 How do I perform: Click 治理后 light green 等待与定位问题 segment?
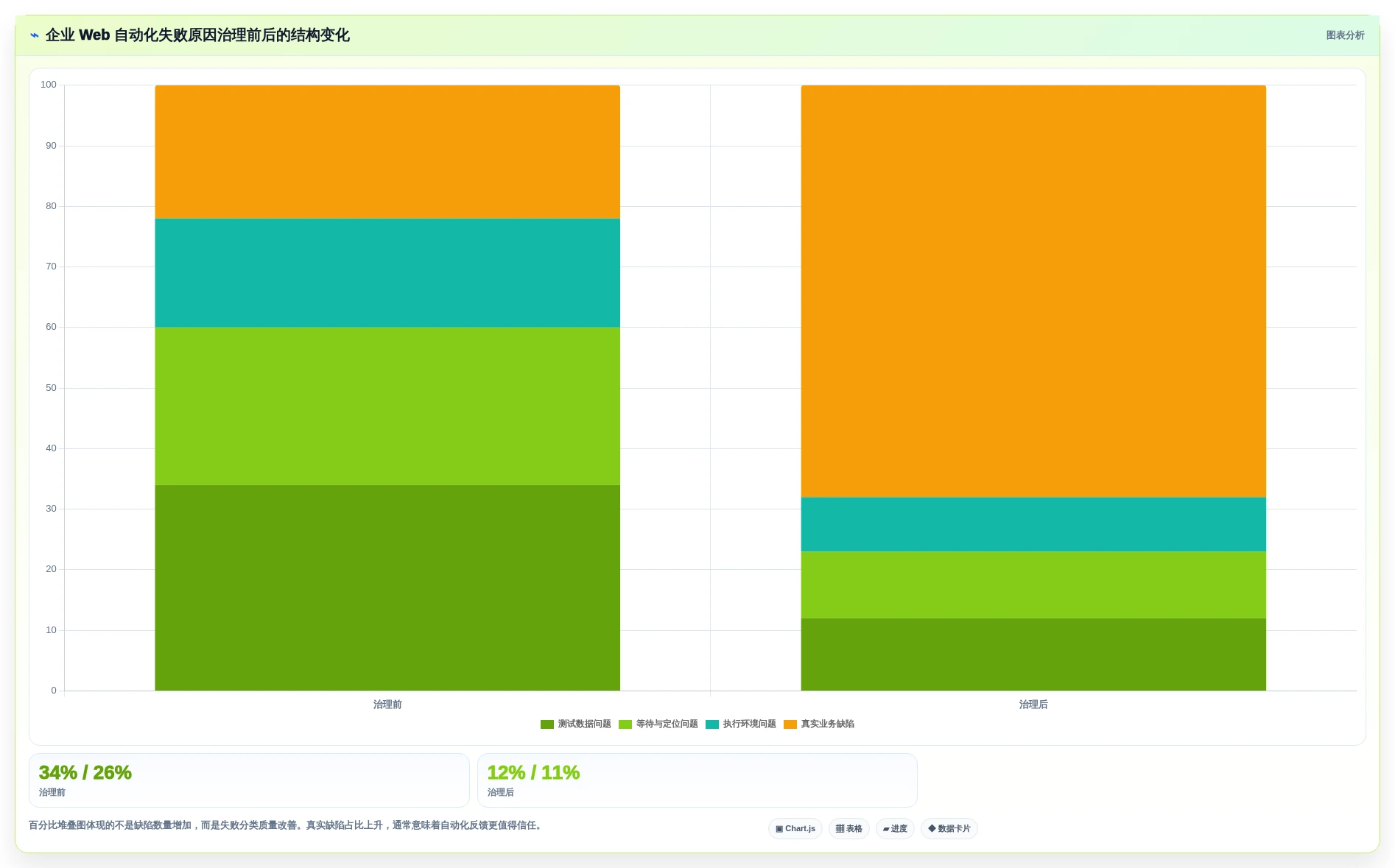click(x=1033, y=585)
